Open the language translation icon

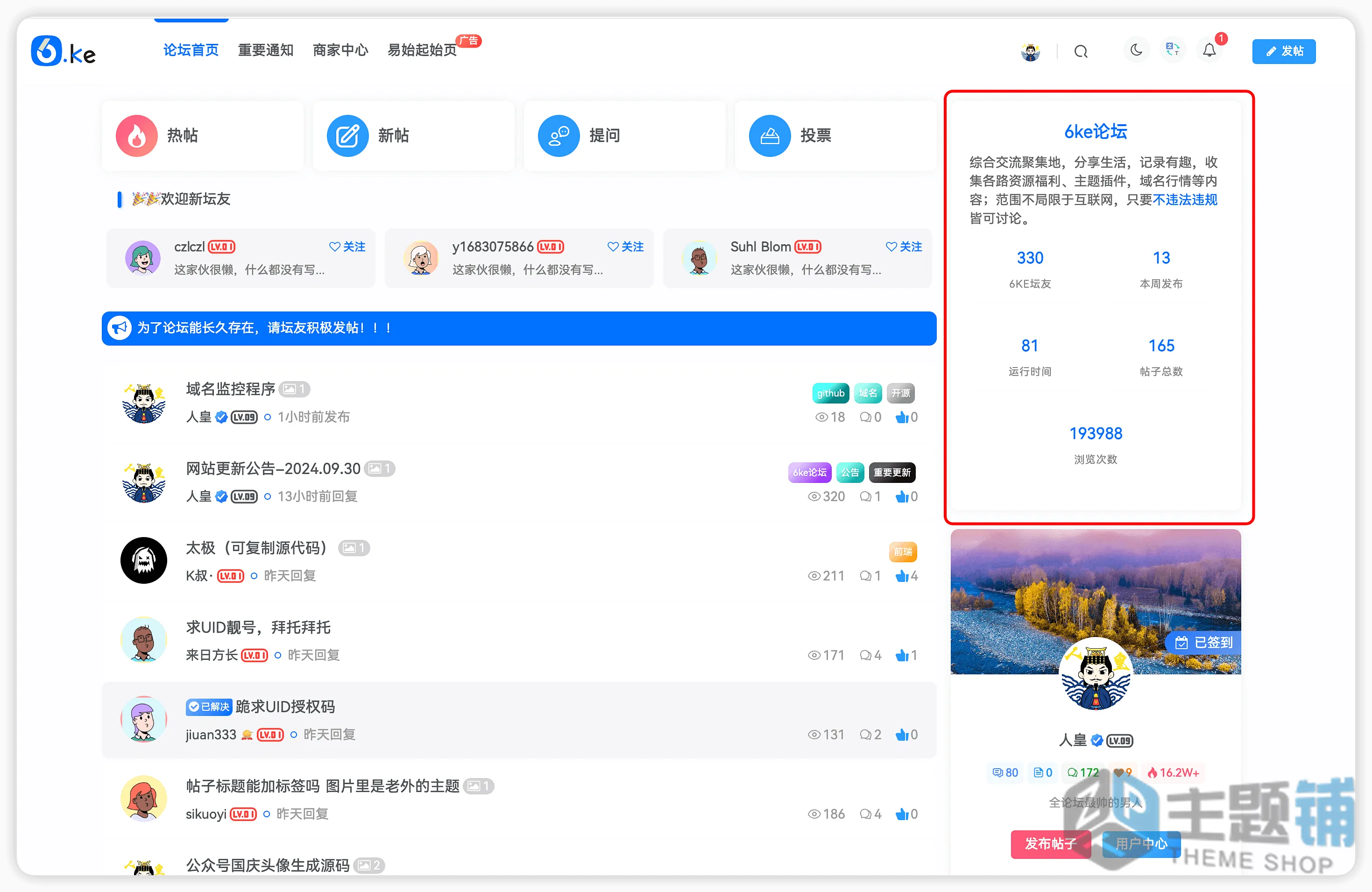pos(1173,50)
